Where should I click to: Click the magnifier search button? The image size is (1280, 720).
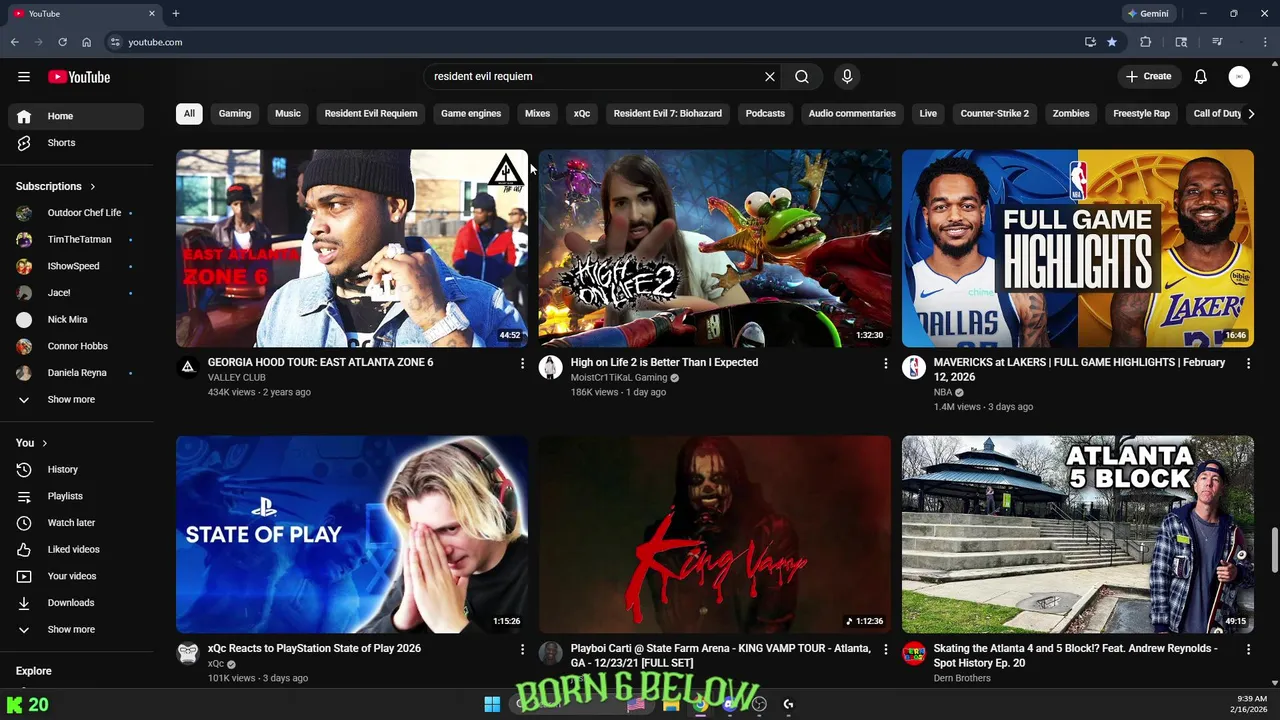(802, 77)
